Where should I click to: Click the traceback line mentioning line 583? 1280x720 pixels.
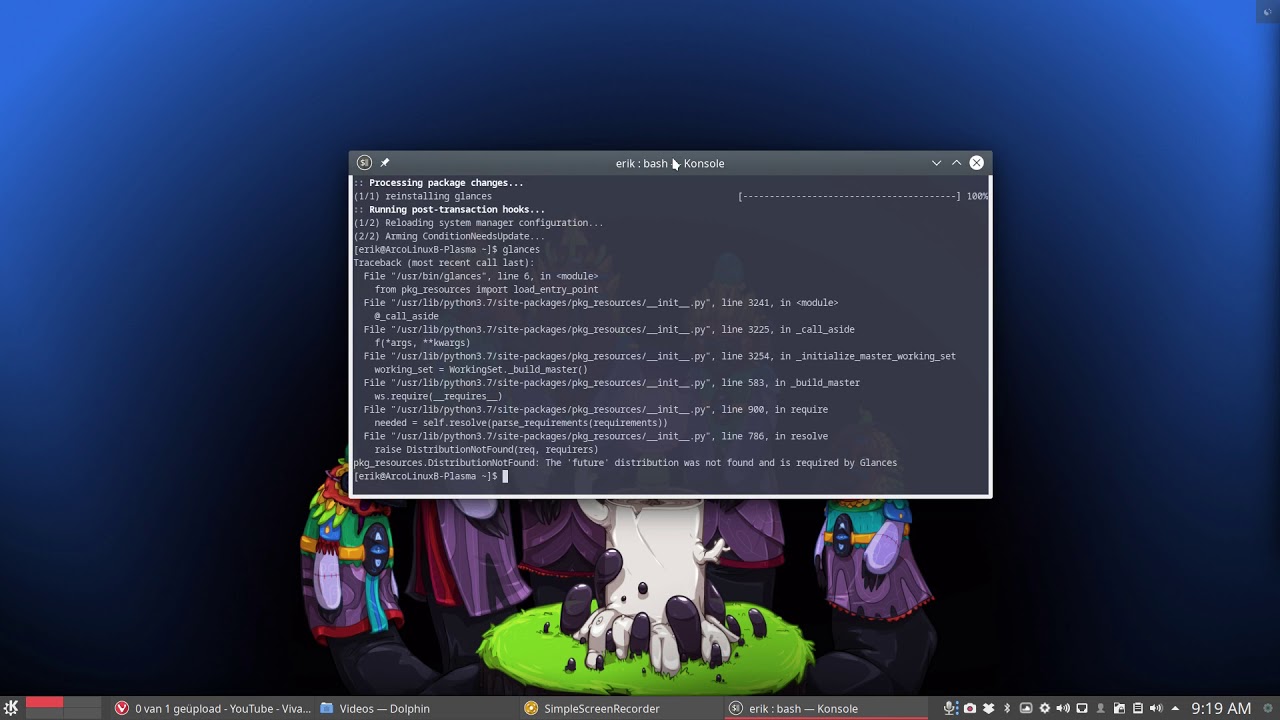click(x=612, y=383)
